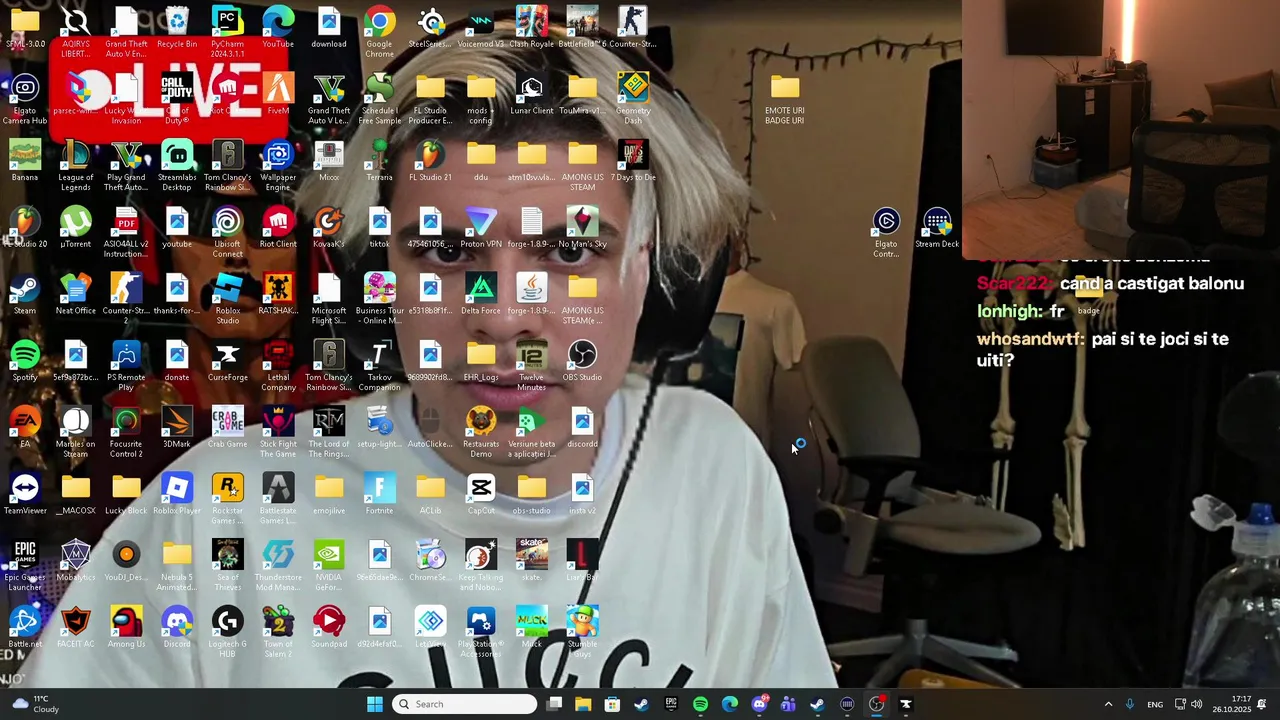
Task: Click the microphone tray icon
Action: (1130, 704)
